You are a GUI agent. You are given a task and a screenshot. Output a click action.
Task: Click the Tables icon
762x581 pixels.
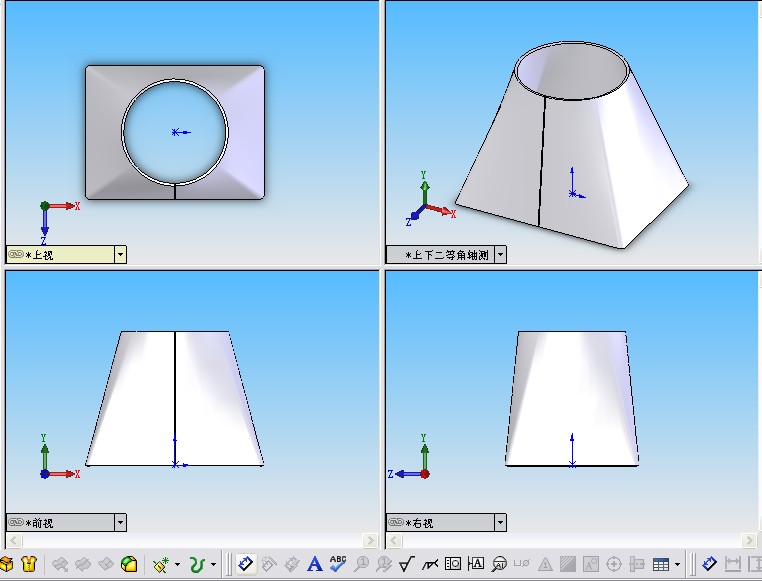661,564
